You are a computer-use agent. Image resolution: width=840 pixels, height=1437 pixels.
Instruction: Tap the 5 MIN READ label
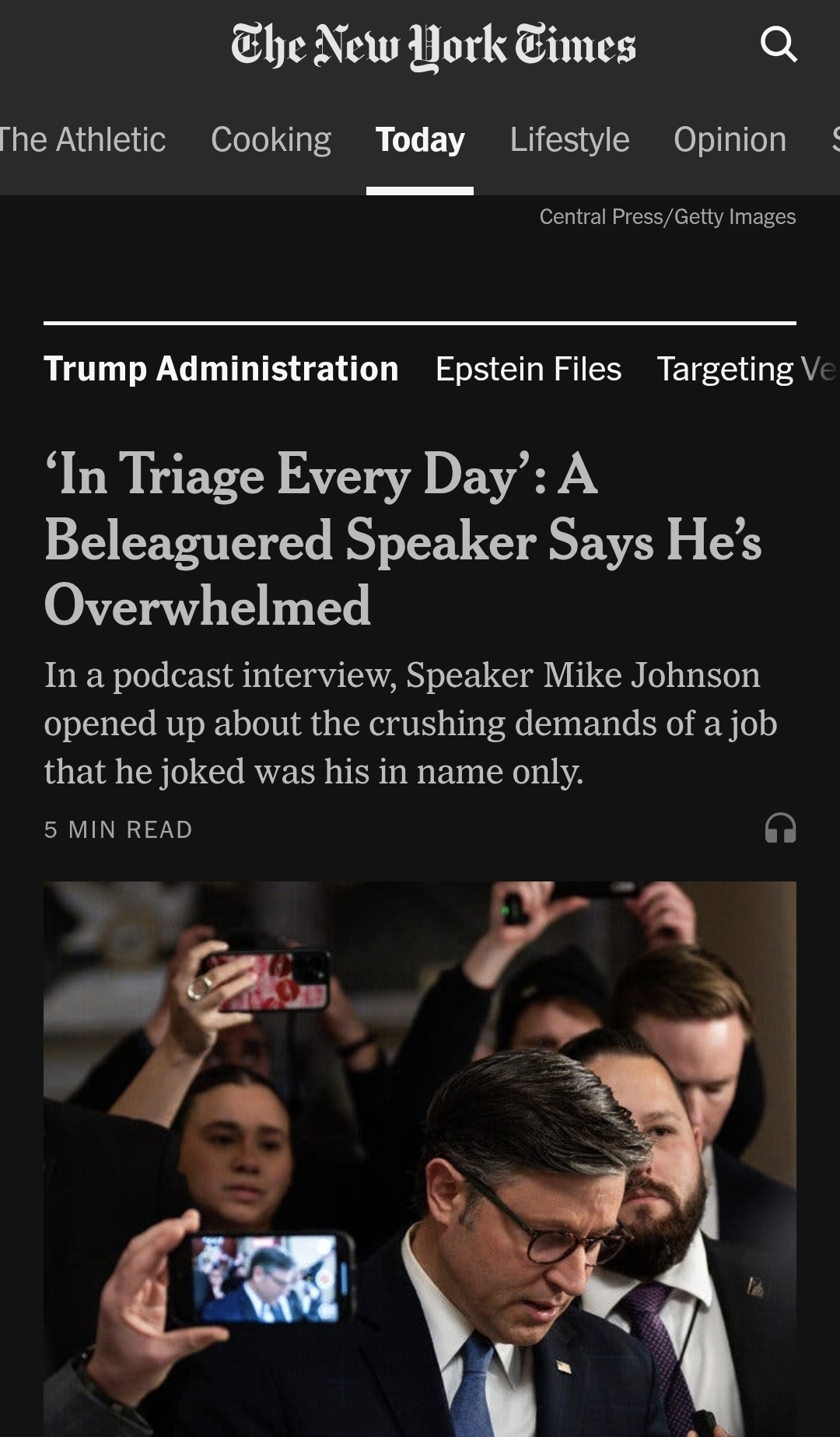pyautogui.click(x=118, y=829)
